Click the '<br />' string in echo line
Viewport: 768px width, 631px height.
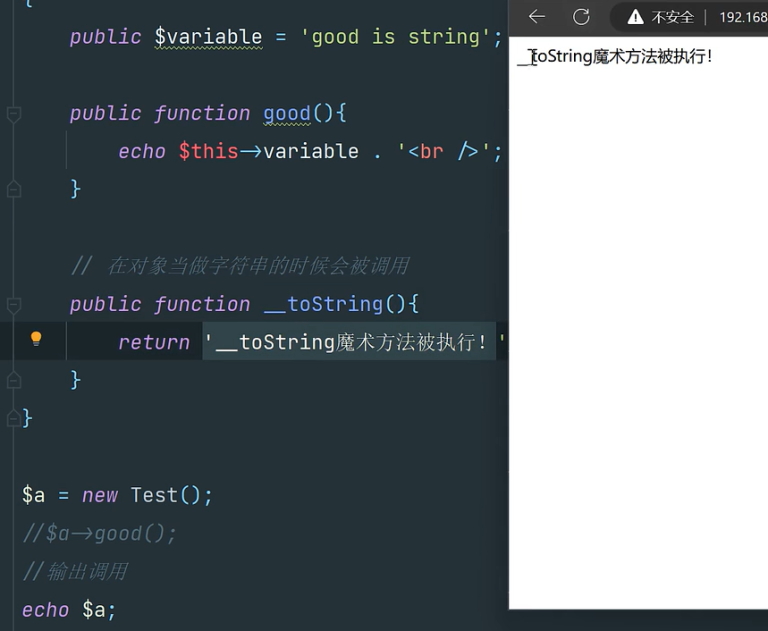444,151
